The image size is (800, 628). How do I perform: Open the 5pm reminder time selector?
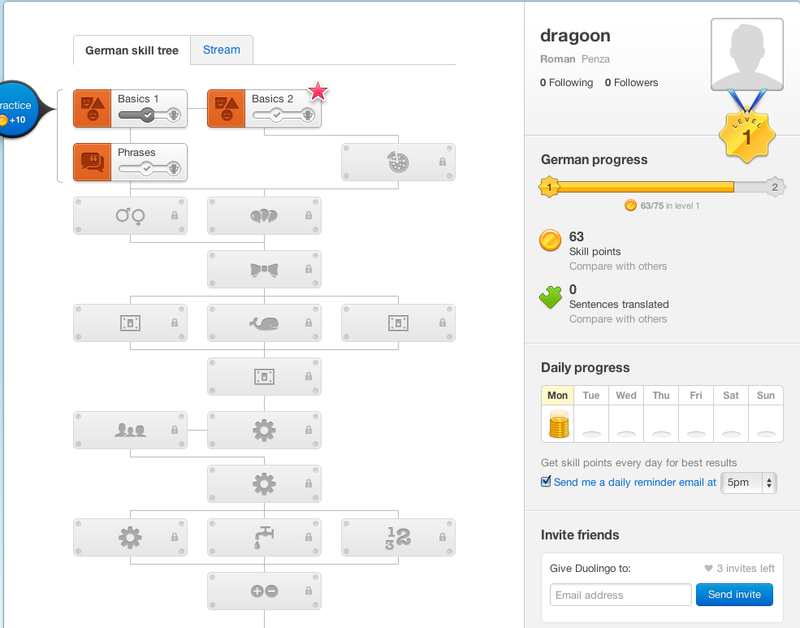click(748, 483)
